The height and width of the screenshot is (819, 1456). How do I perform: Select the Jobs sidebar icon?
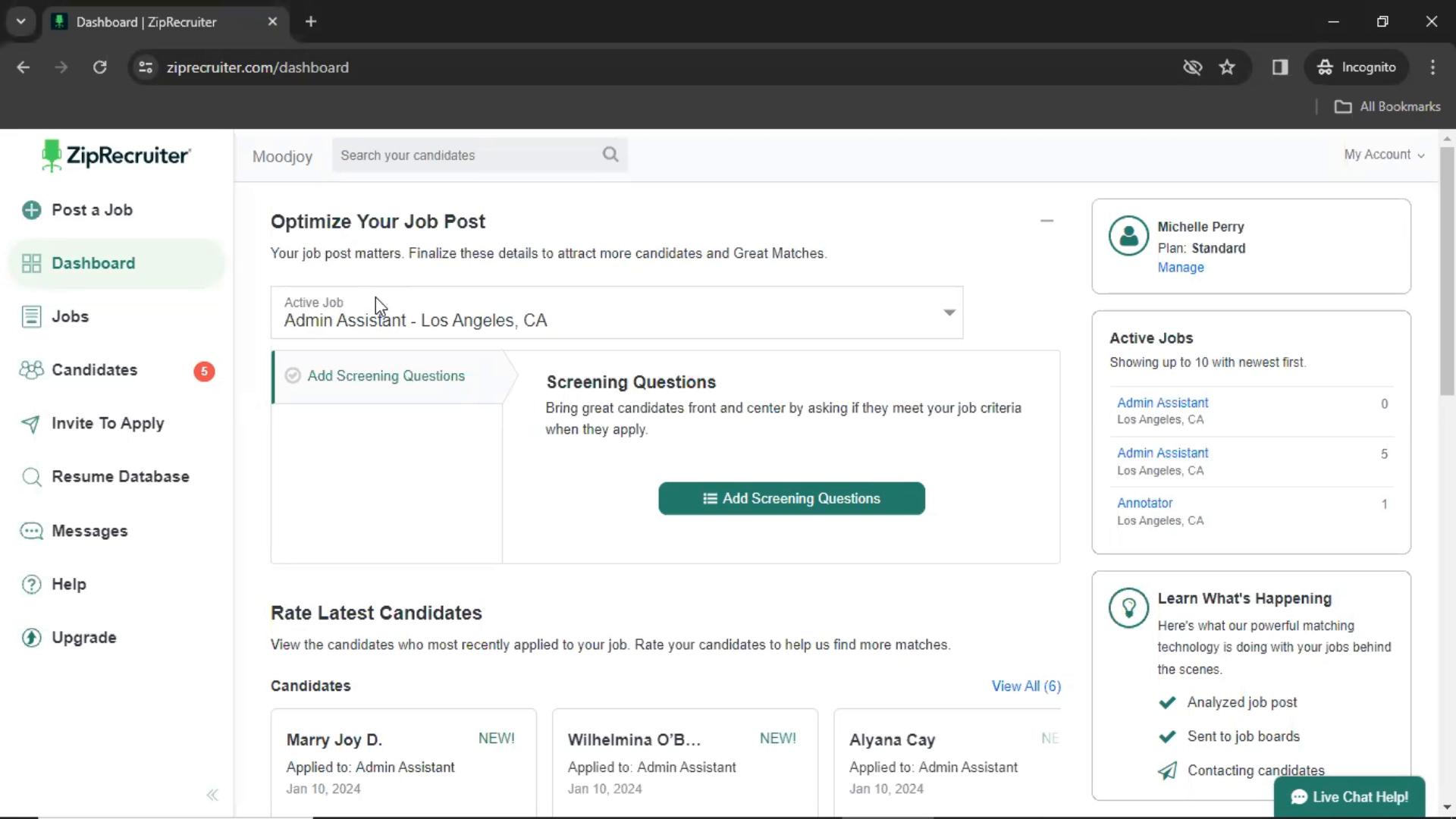pos(31,316)
